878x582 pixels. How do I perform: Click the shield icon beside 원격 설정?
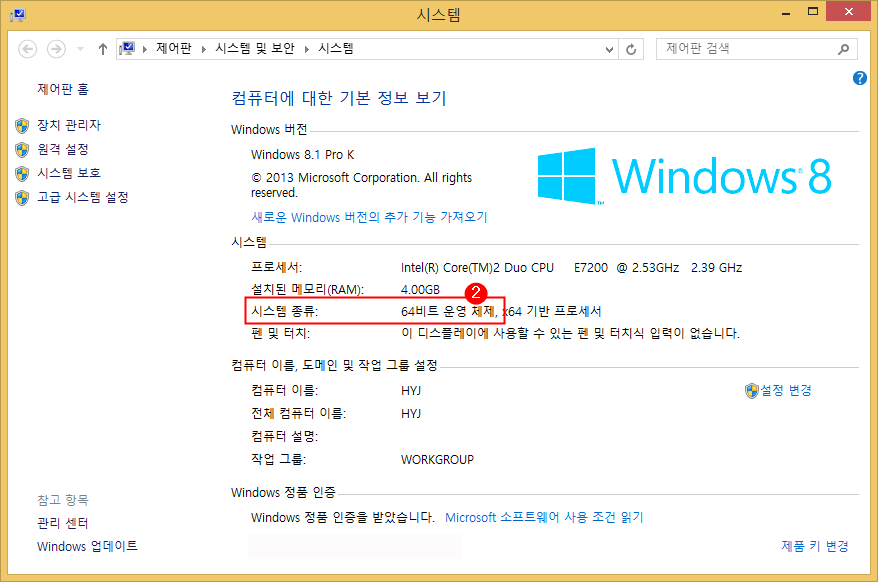[22, 150]
